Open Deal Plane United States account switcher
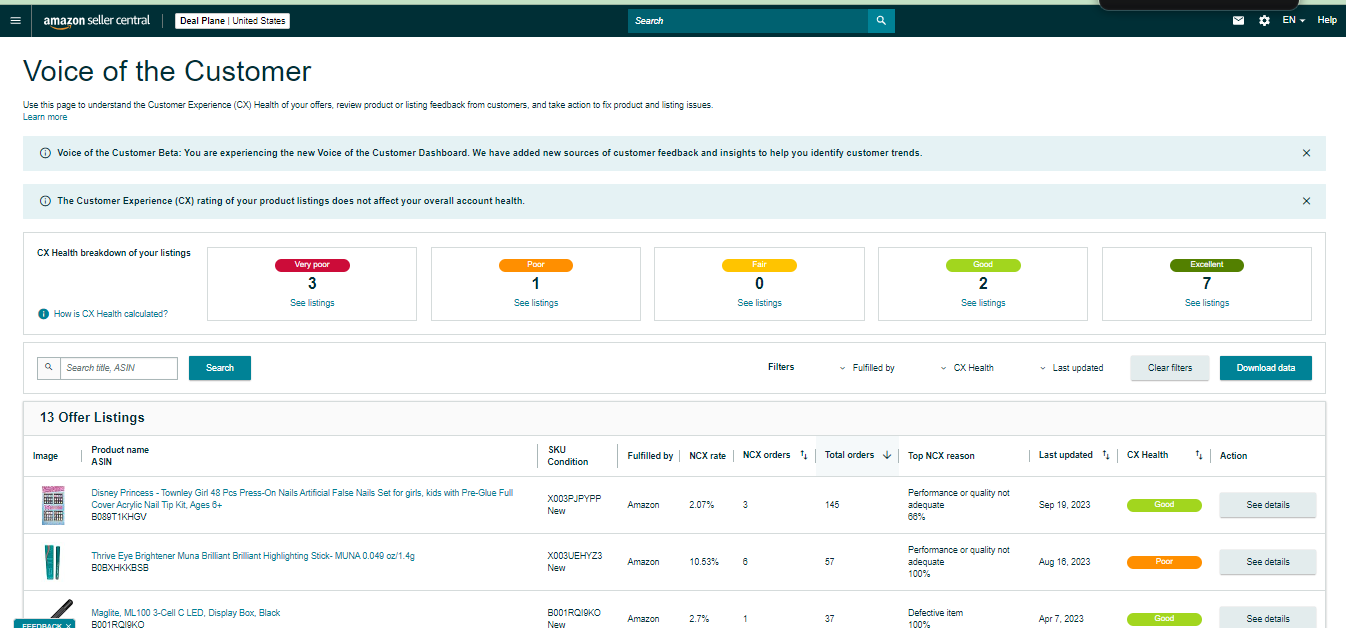Viewport: 1346px width, 628px height. click(x=233, y=21)
